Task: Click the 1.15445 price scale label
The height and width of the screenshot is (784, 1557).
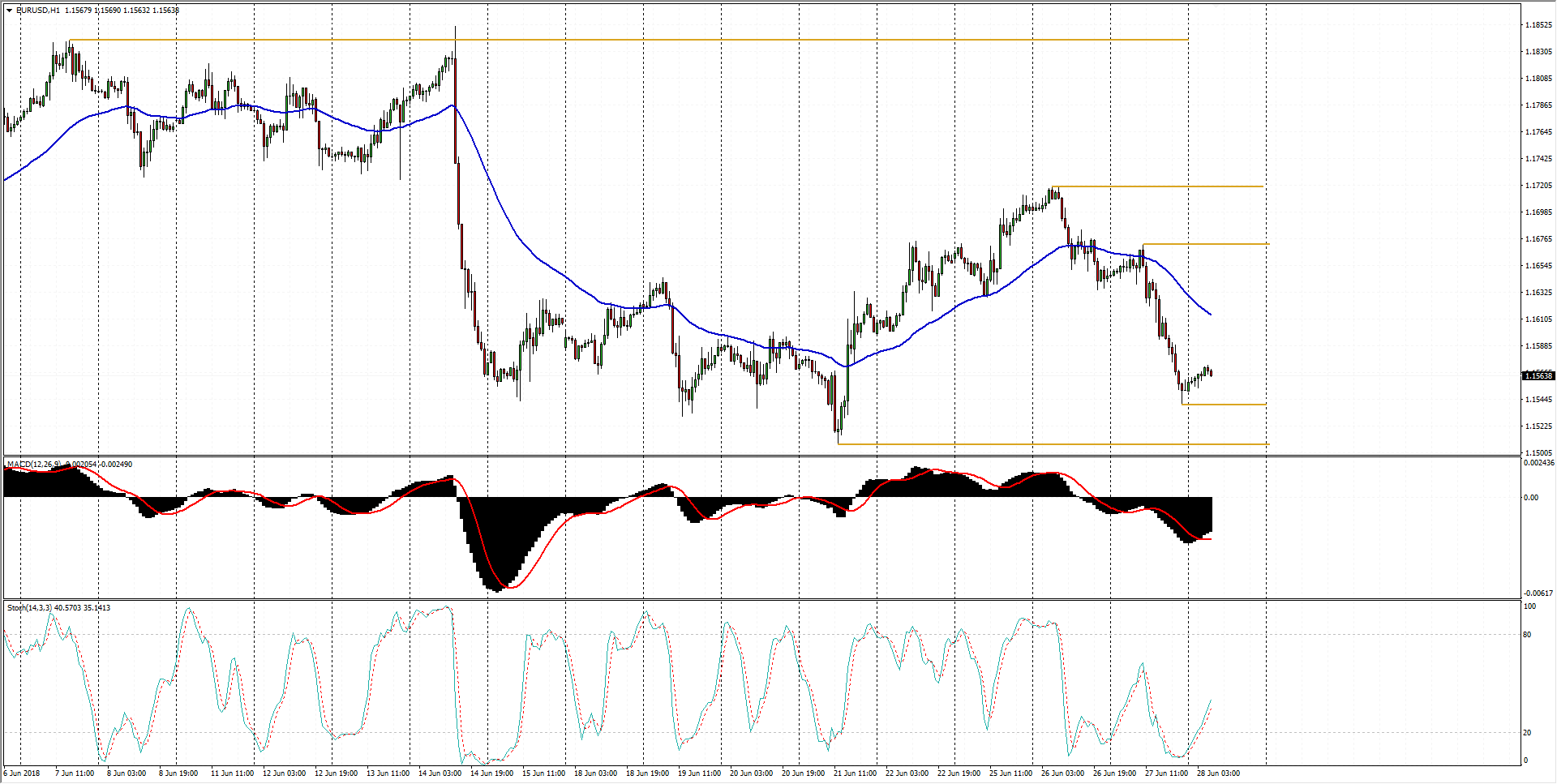Action: coord(1538,400)
